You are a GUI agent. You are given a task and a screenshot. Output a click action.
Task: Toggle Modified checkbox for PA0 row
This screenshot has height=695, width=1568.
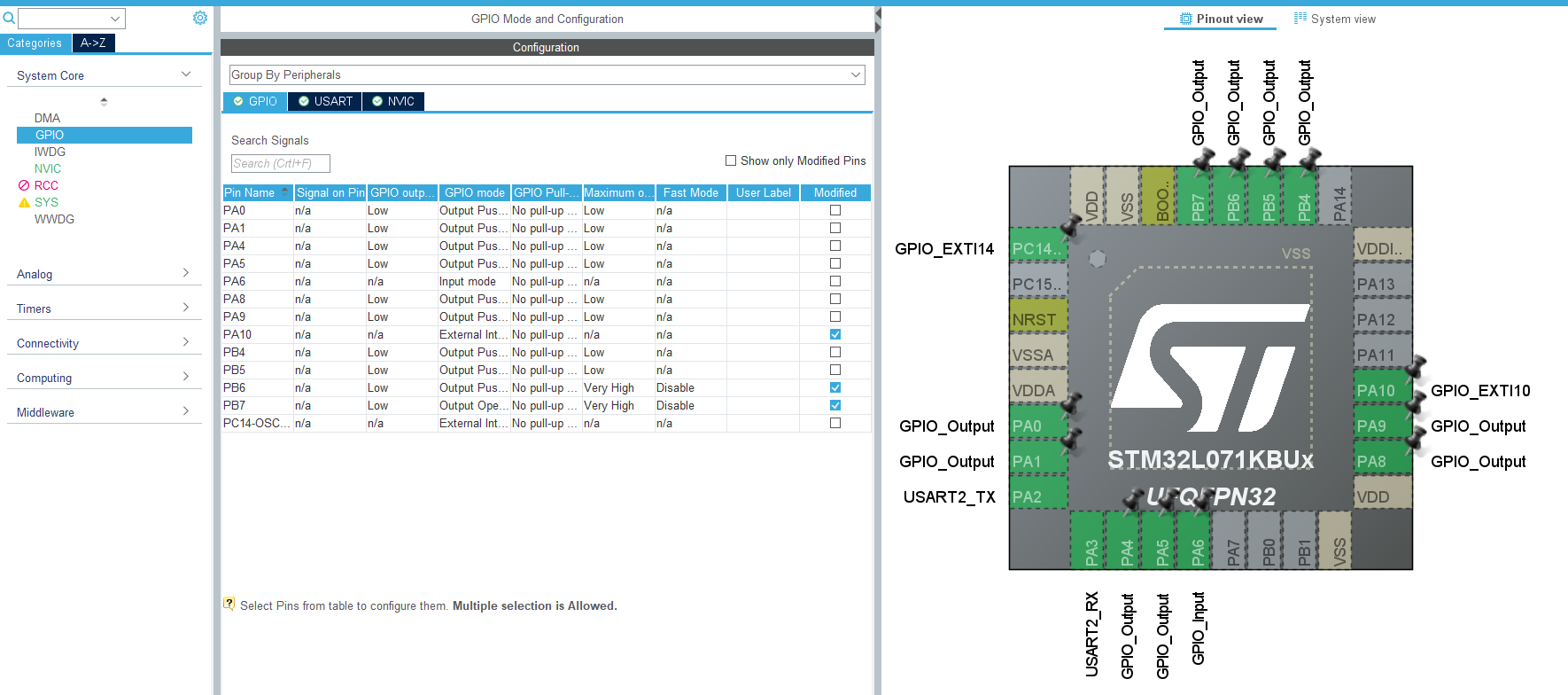point(835,210)
